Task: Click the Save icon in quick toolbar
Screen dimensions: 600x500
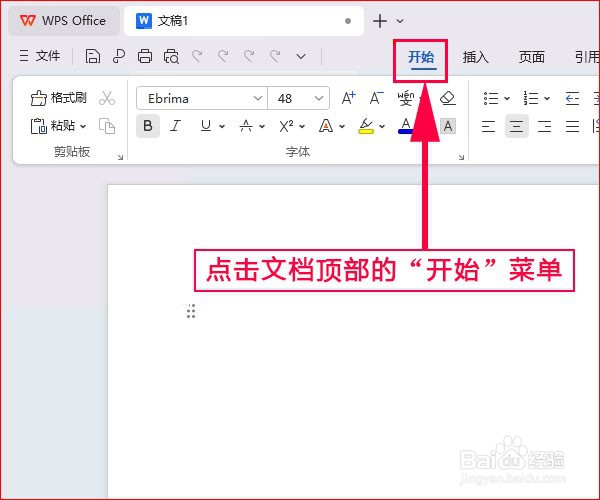Action: pos(93,56)
